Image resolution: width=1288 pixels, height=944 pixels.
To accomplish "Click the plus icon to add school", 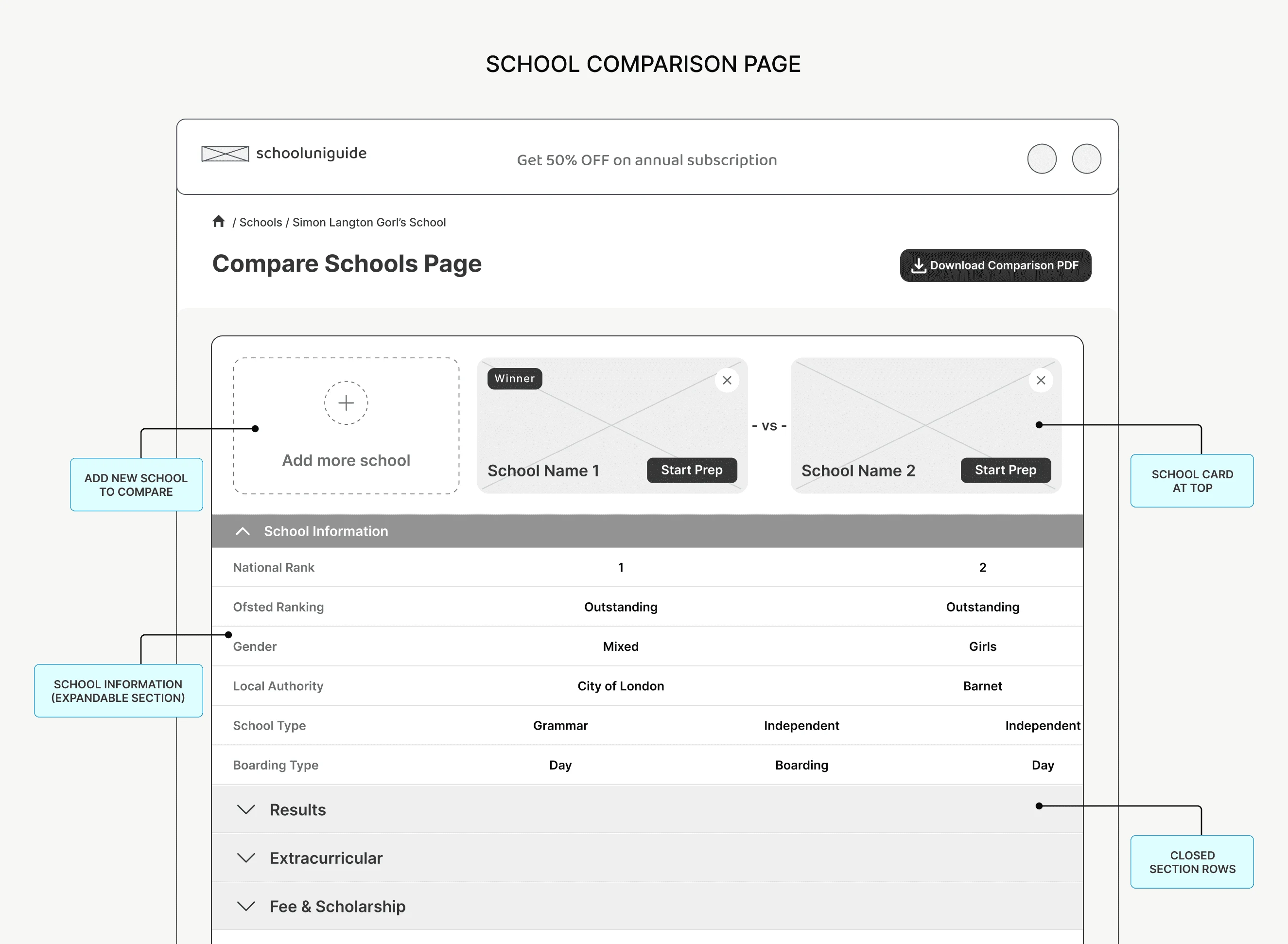I will point(346,403).
